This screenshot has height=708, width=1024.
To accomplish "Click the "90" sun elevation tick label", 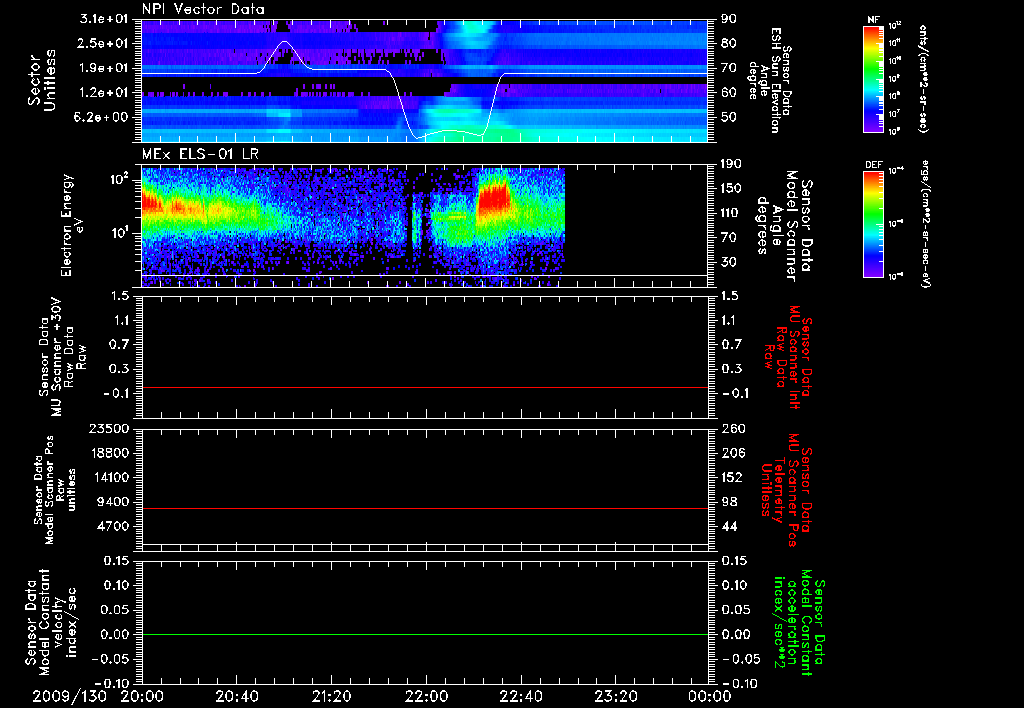I will point(728,19).
